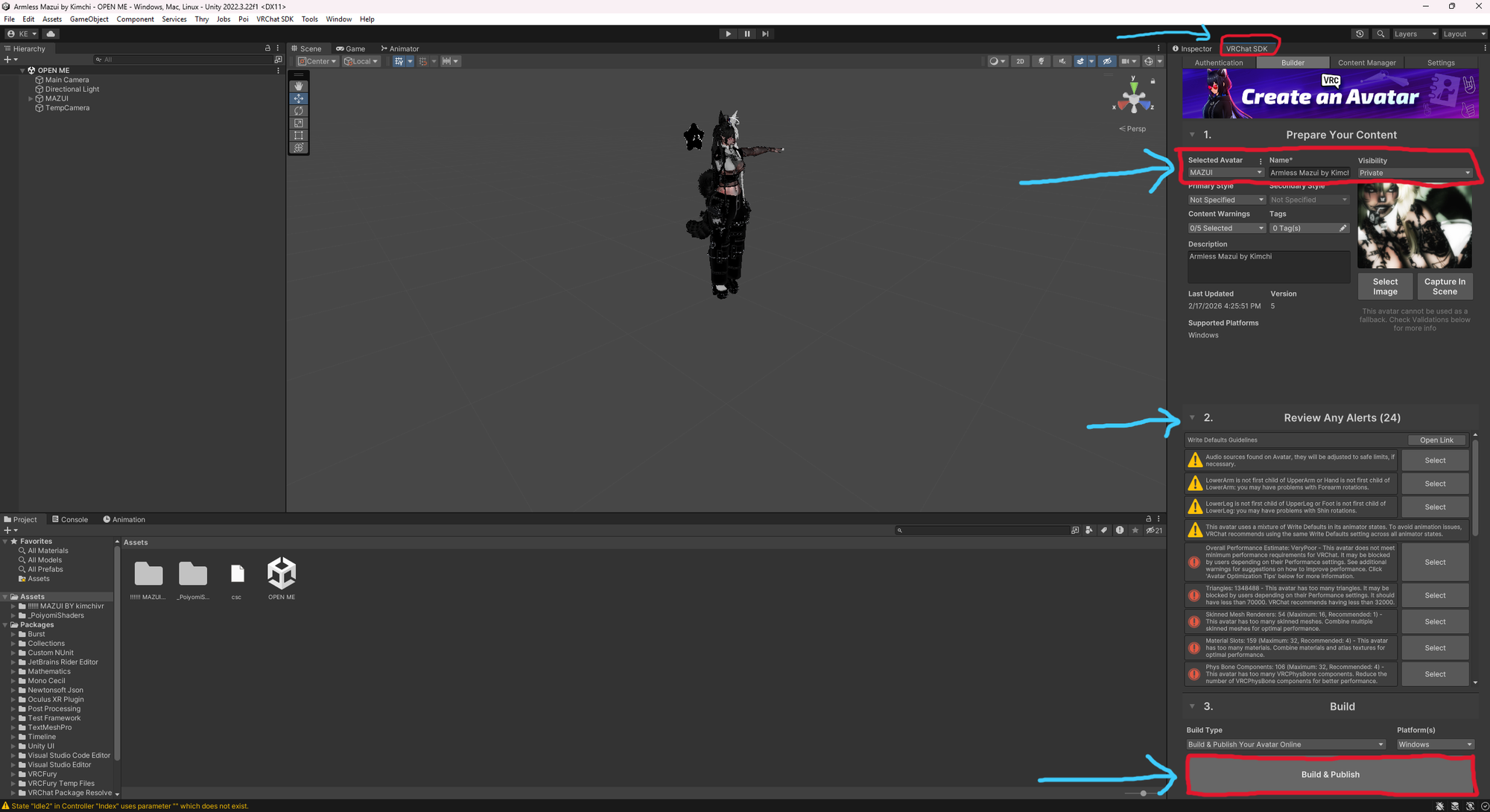Image resolution: width=1490 pixels, height=812 pixels.
Task: Select the Rotate tool
Action: (x=299, y=111)
